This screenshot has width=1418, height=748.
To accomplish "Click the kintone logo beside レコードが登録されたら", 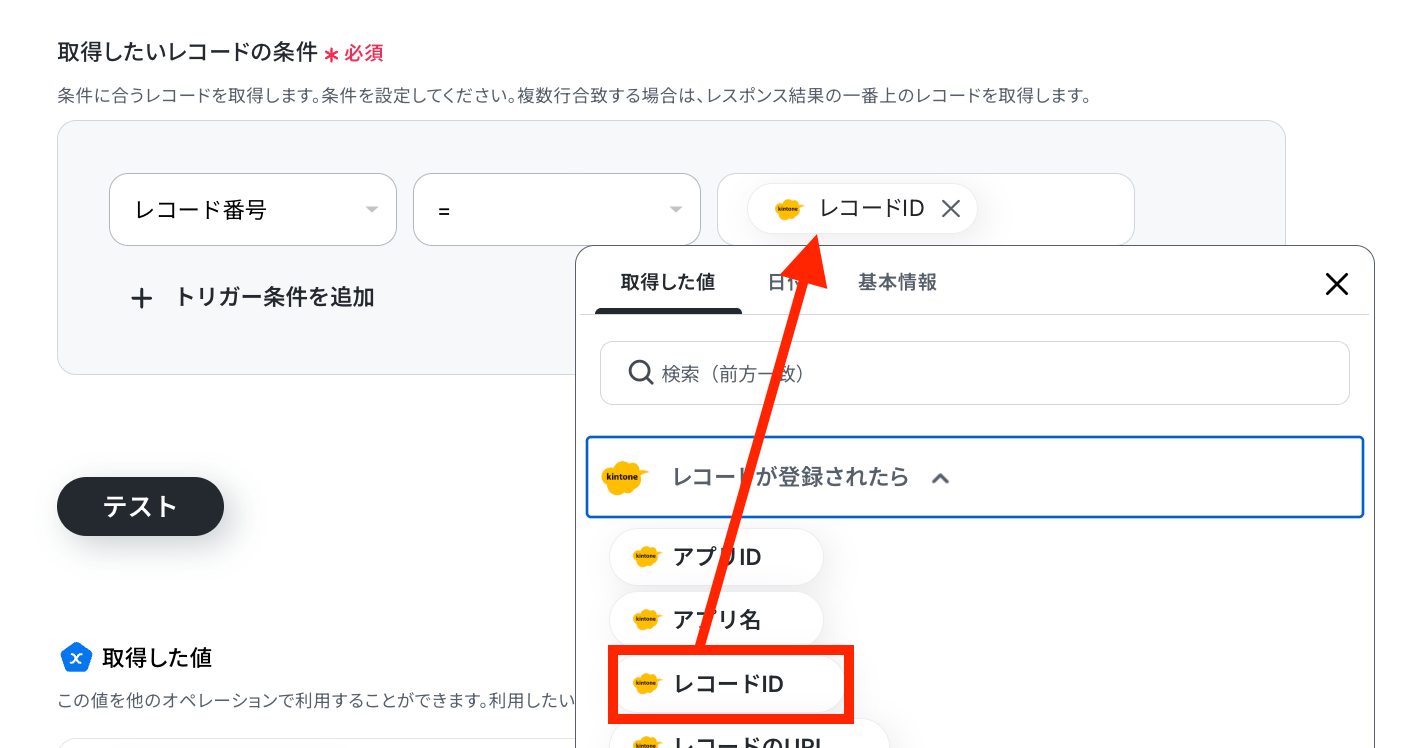I will (625, 478).
